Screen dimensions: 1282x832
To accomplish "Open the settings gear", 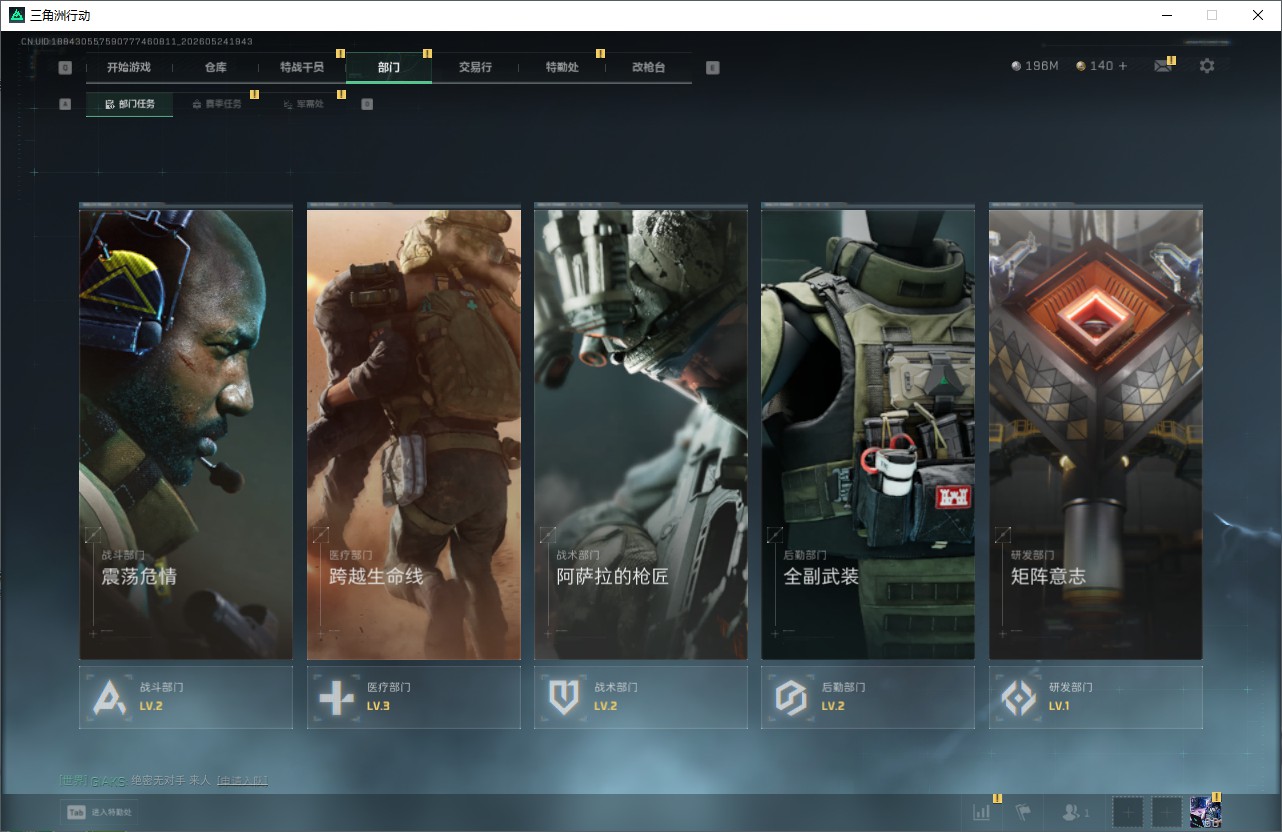I will (1207, 66).
